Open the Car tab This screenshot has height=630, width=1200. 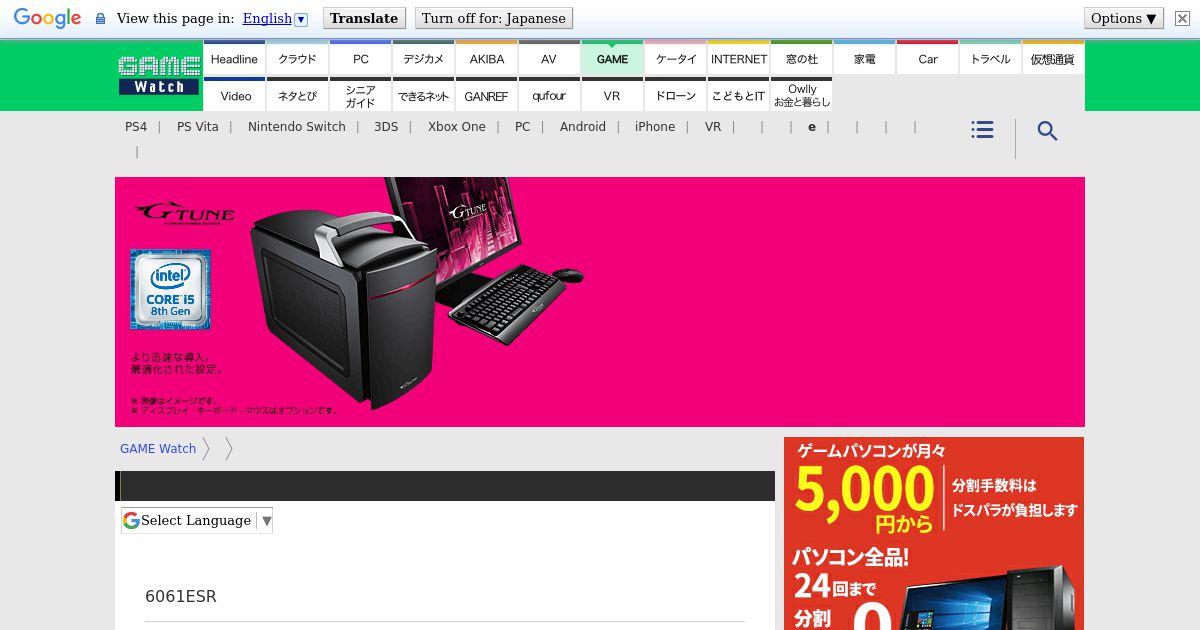(x=927, y=59)
